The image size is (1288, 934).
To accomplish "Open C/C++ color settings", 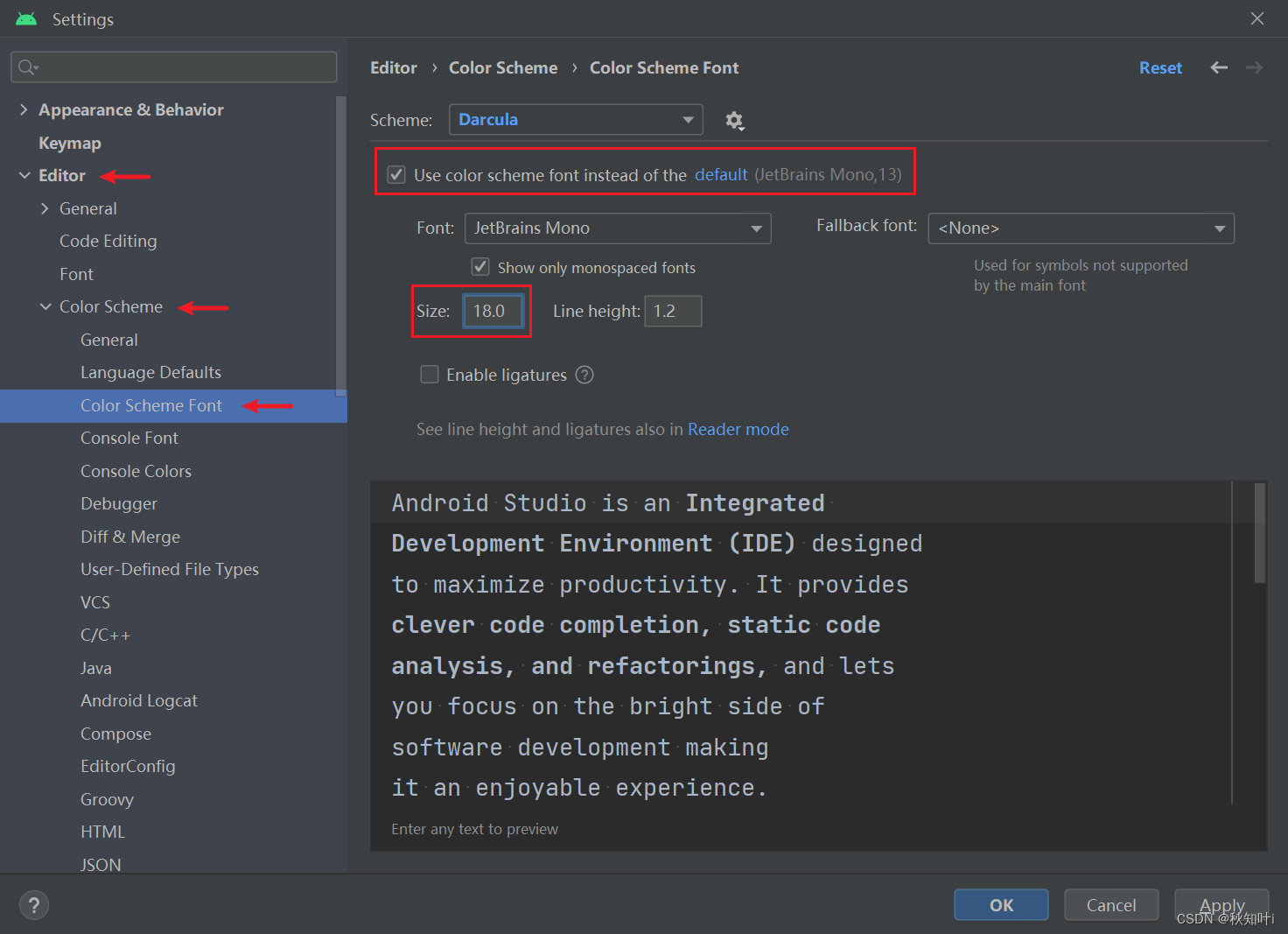I will click(105, 635).
